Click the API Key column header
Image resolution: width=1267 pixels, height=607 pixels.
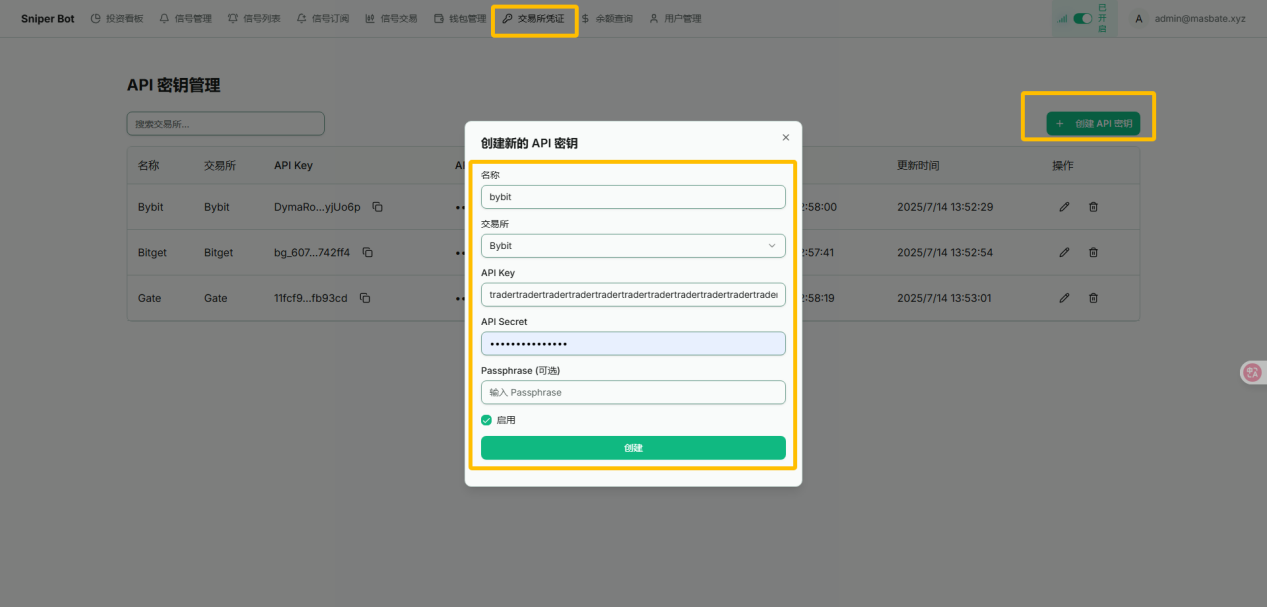(x=294, y=165)
